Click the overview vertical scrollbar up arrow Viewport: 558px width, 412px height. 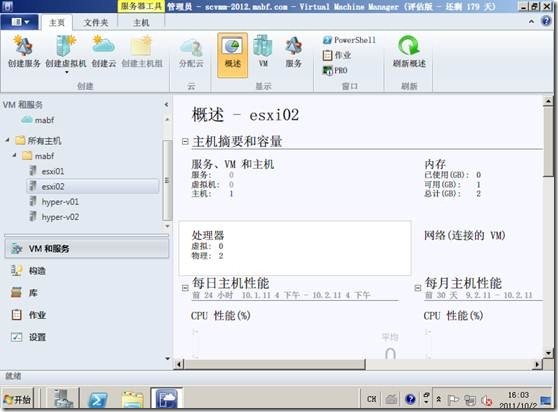point(548,101)
